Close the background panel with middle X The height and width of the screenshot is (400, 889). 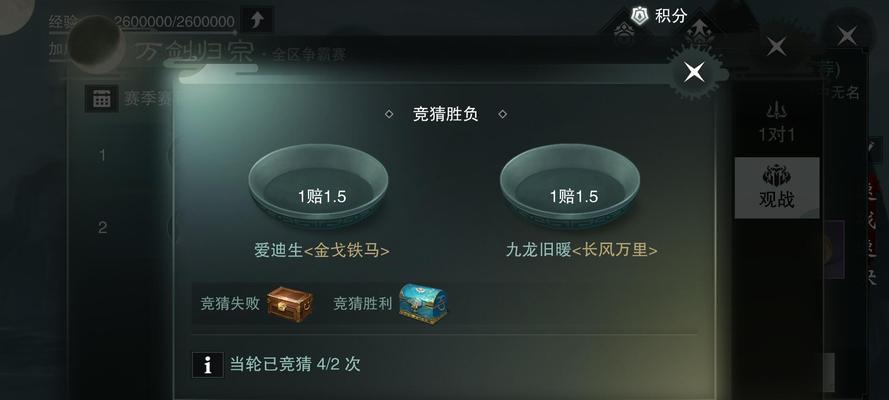click(x=776, y=47)
